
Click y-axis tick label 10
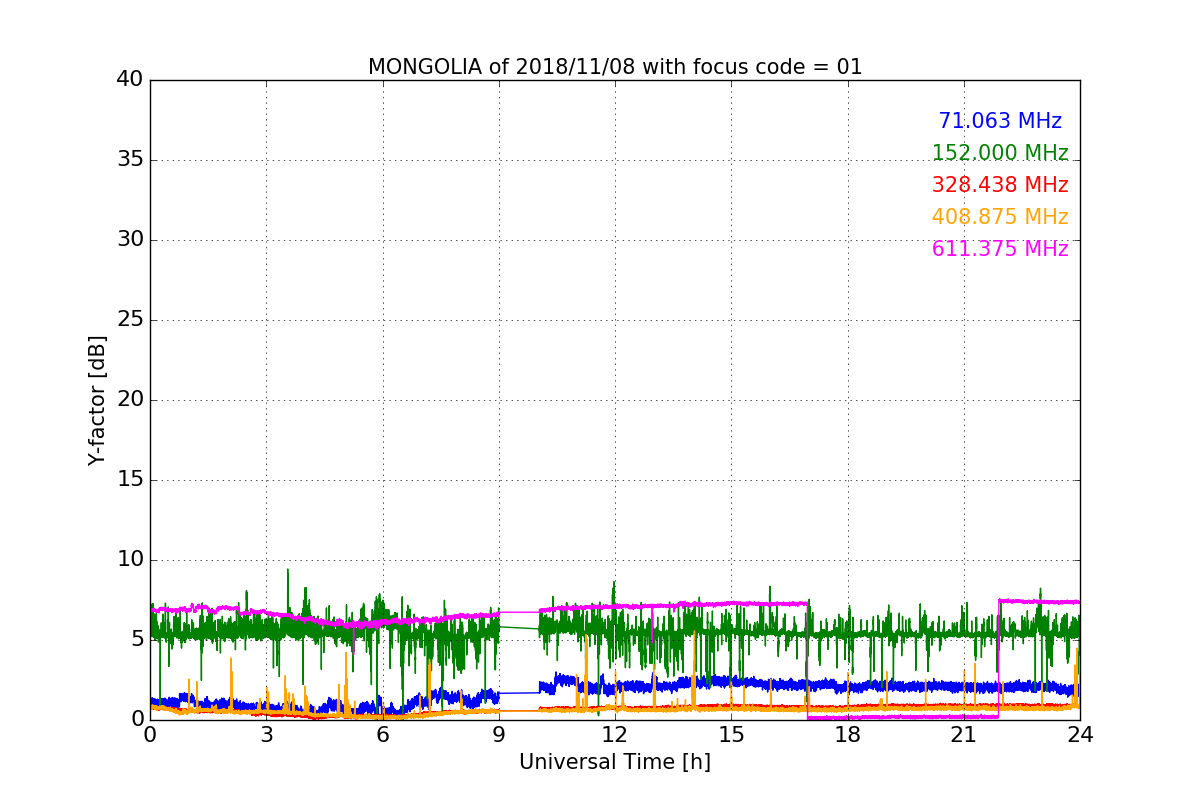pos(130,560)
